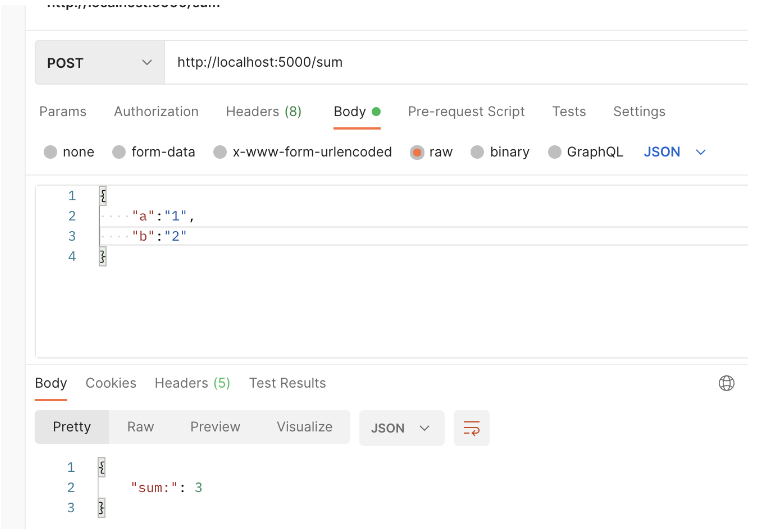Switch to Visualize response view

pos(305,427)
